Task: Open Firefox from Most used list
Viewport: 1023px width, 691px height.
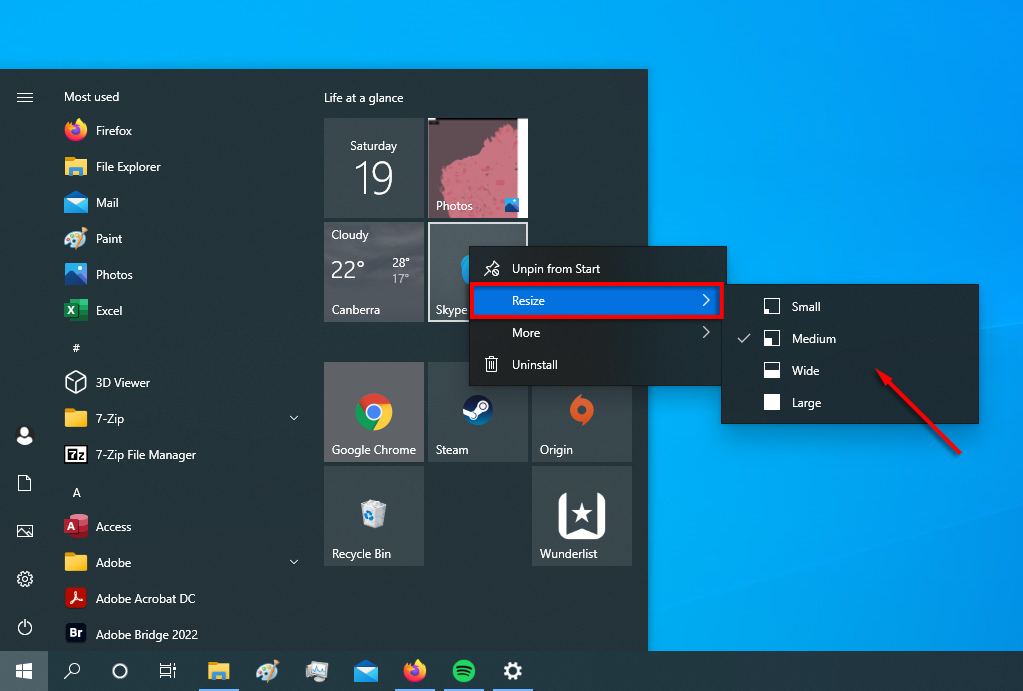Action: tap(113, 131)
